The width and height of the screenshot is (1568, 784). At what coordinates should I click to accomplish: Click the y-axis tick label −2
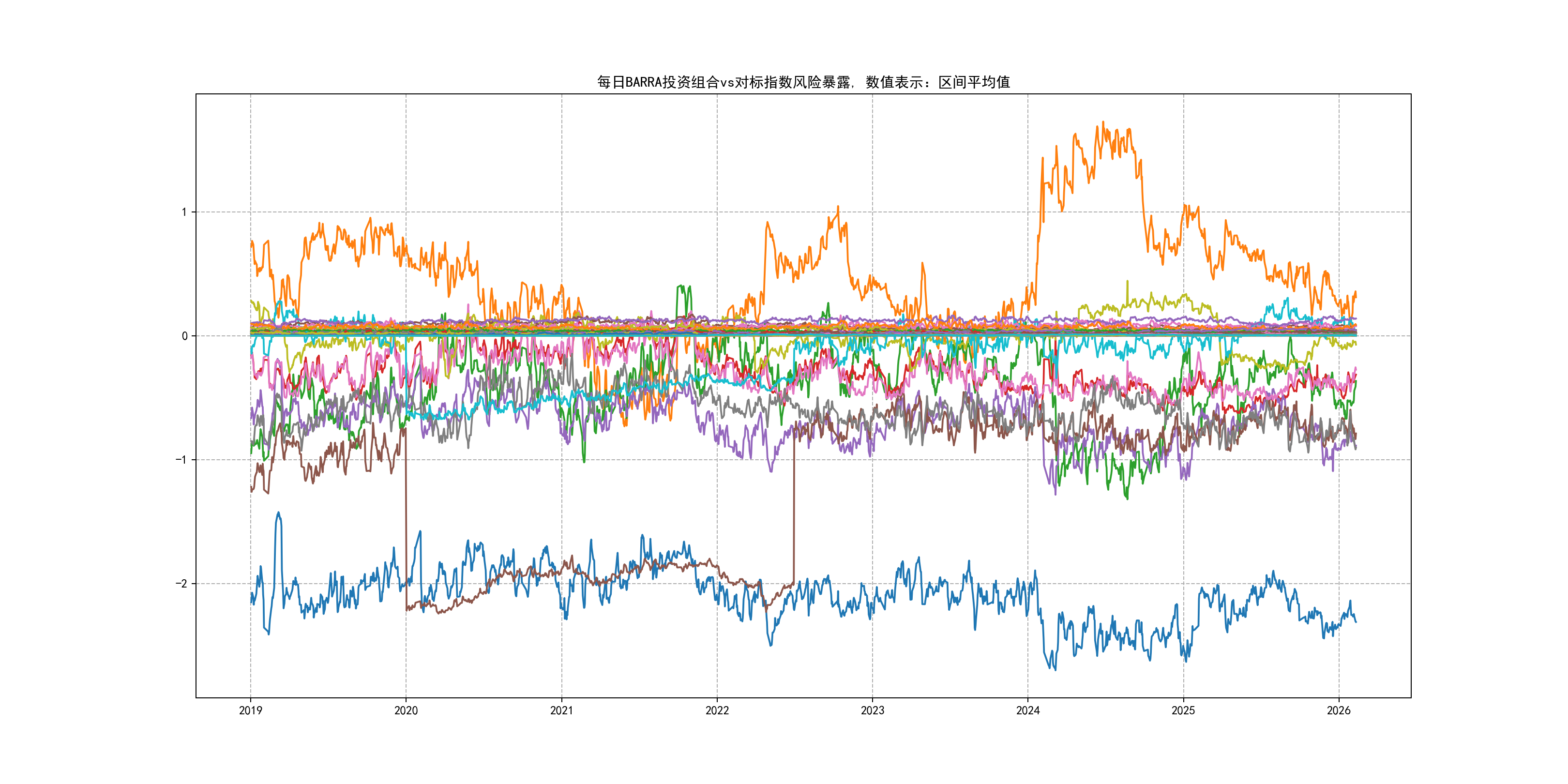pyautogui.click(x=181, y=584)
